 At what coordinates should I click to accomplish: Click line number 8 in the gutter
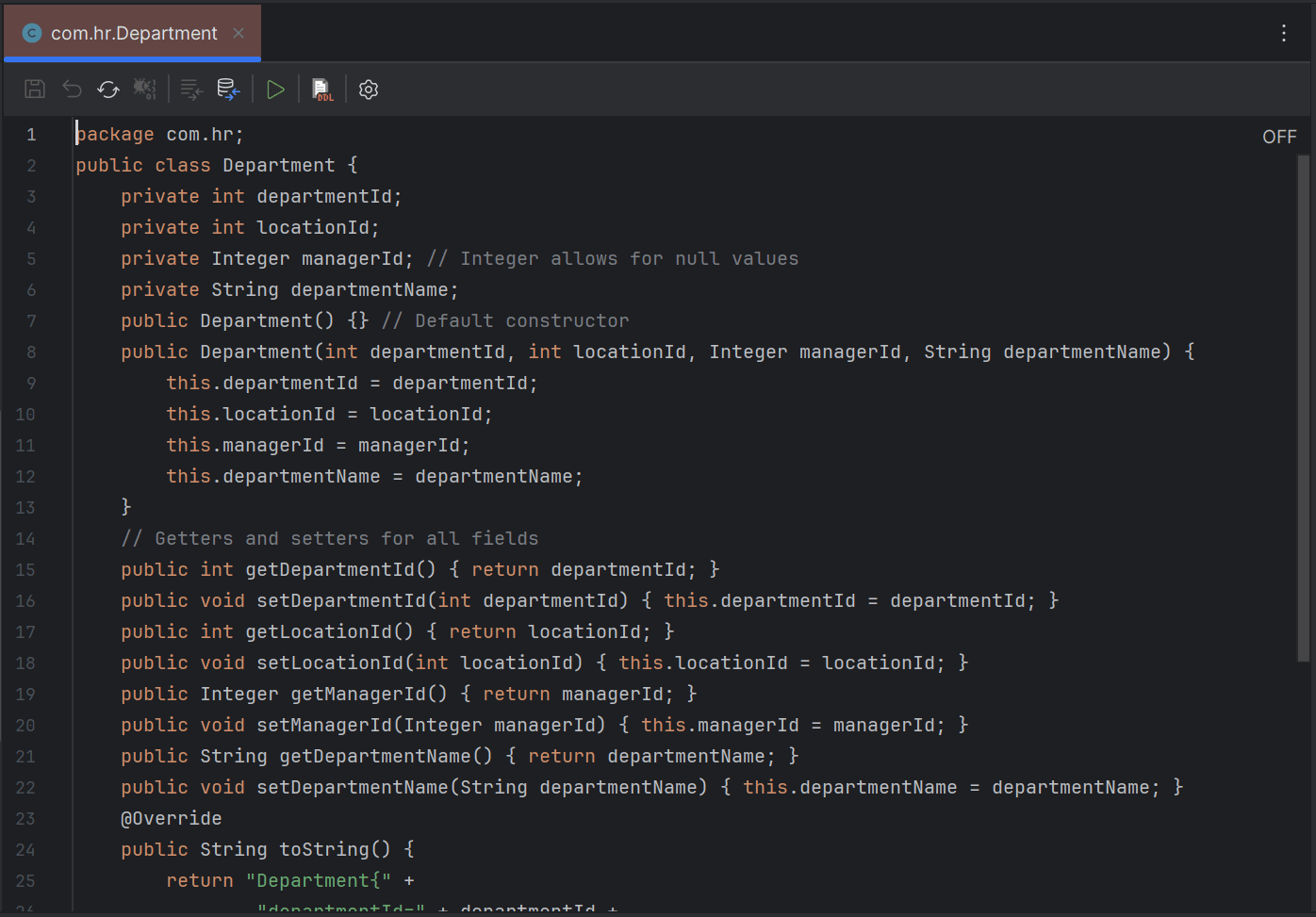[31, 352]
